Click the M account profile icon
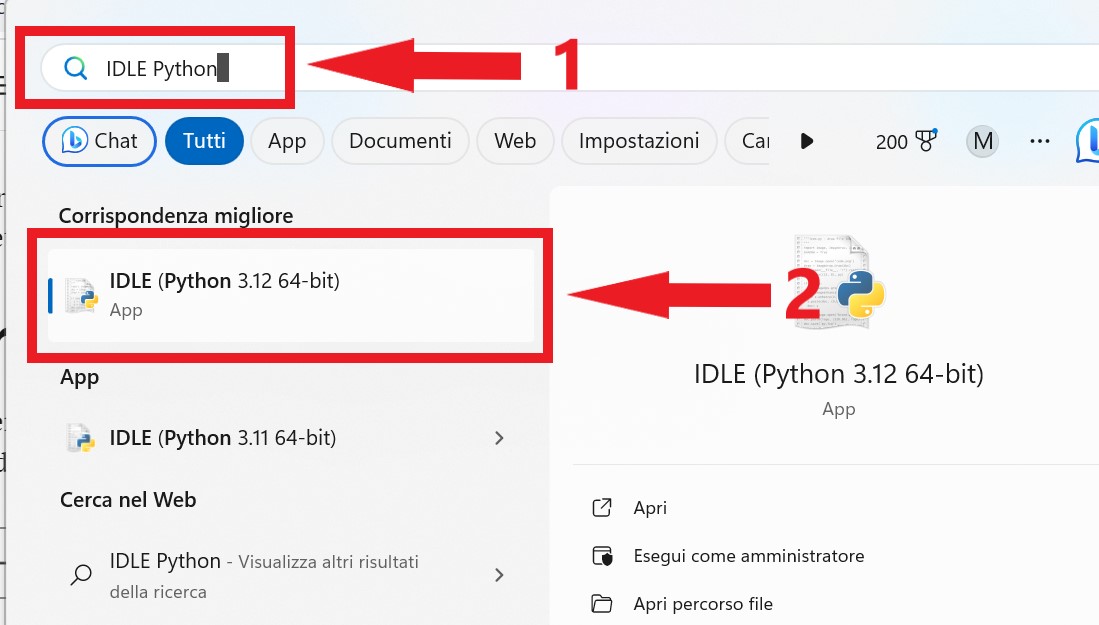The height and width of the screenshot is (625, 1099). [981, 141]
